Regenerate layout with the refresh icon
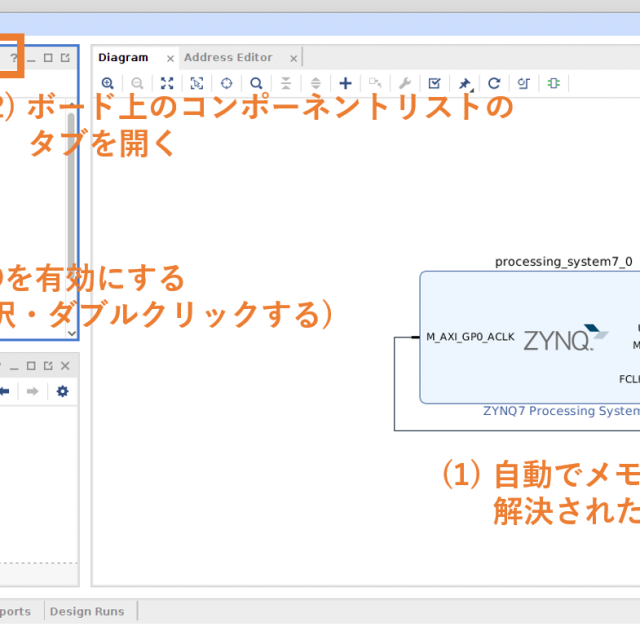640x640 pixels. click(x=494, y=84)
